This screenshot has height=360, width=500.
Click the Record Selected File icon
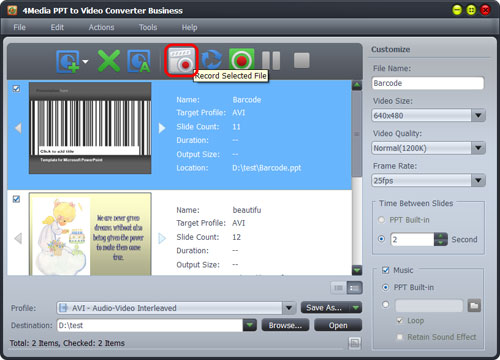coord(181,61)
